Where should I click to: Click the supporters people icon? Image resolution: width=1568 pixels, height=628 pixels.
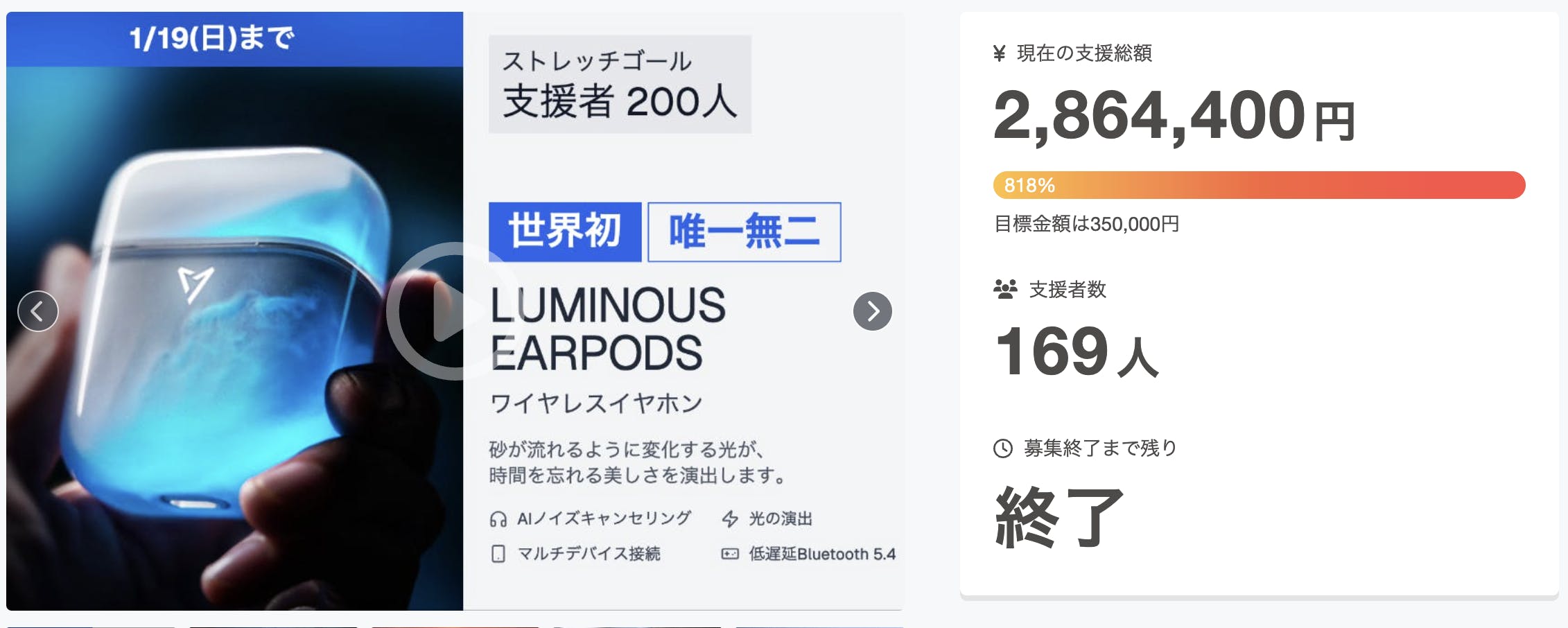tap(1005, 289)
